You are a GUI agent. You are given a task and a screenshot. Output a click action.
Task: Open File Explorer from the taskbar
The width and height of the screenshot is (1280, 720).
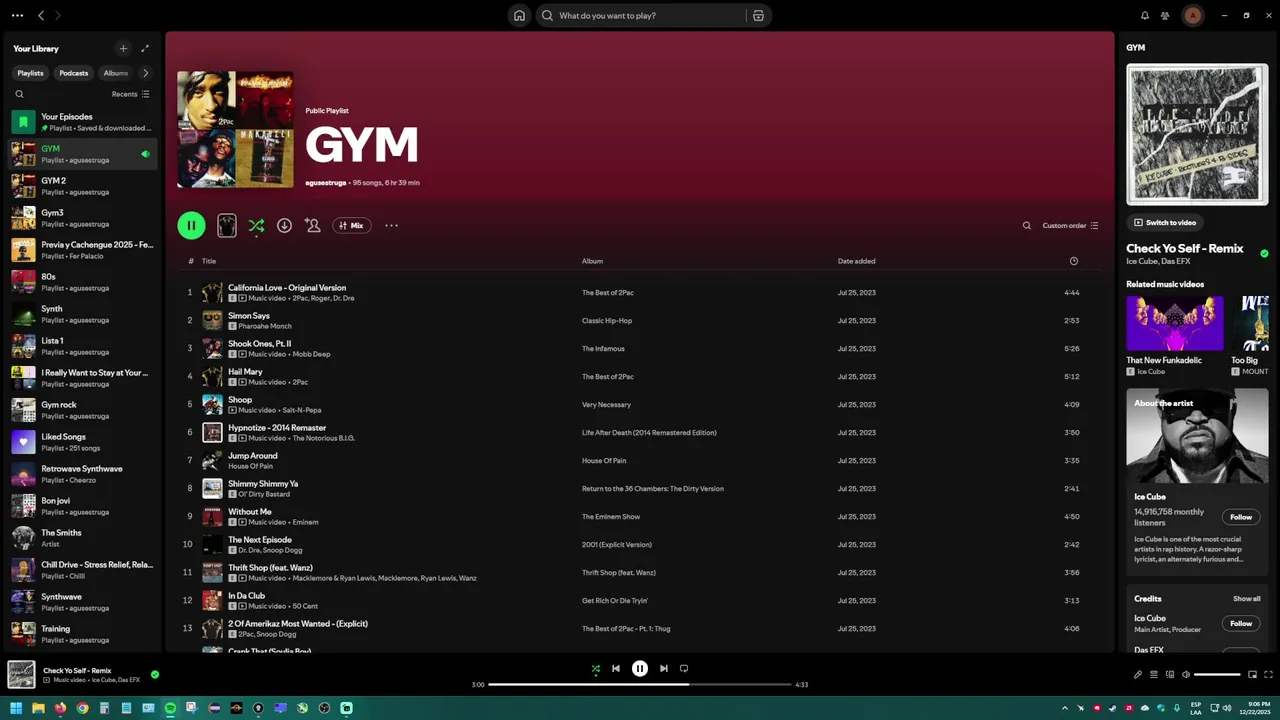(38, 708)
